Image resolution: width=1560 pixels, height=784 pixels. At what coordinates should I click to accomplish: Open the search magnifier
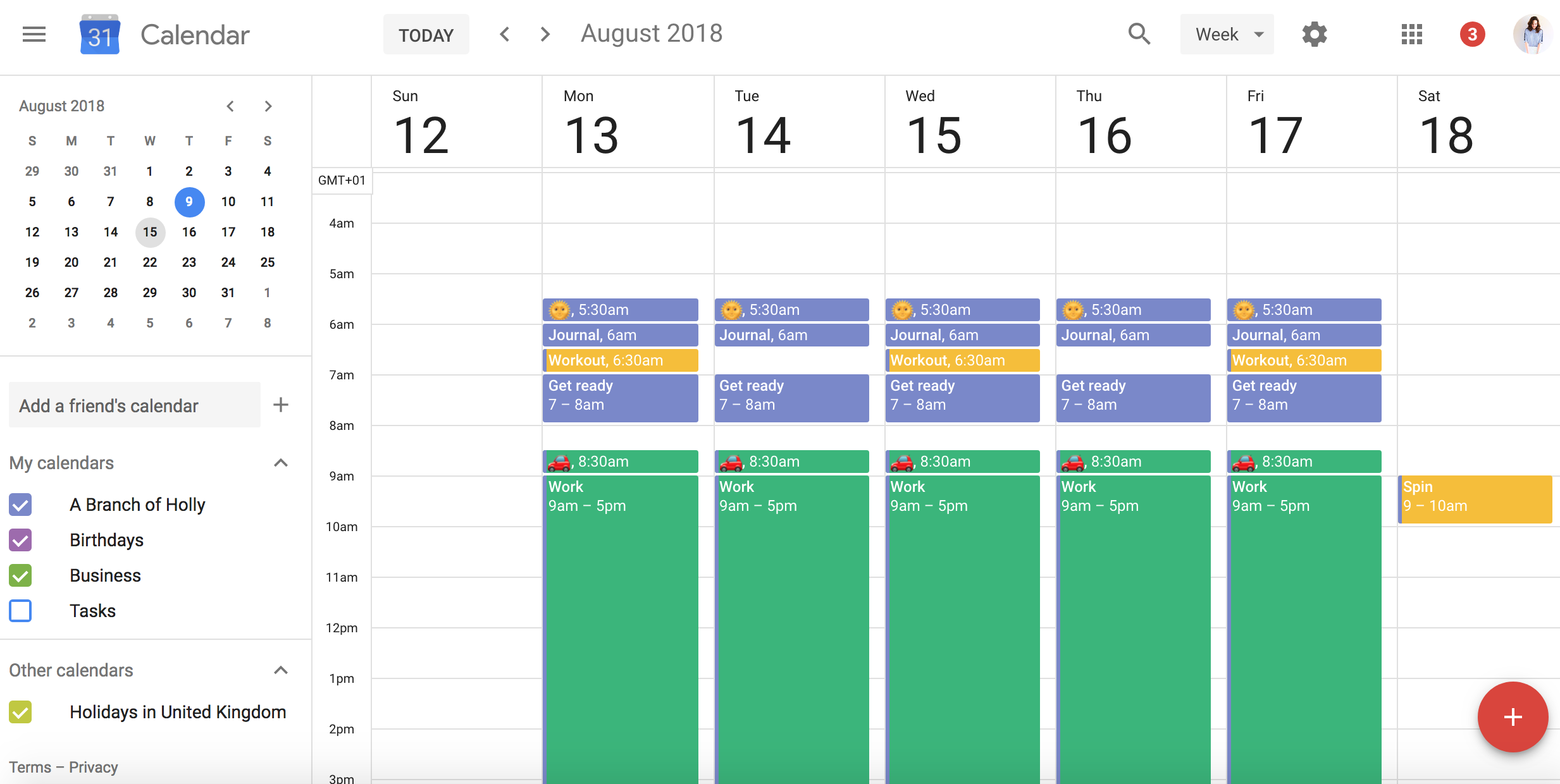click(1139, 34)
